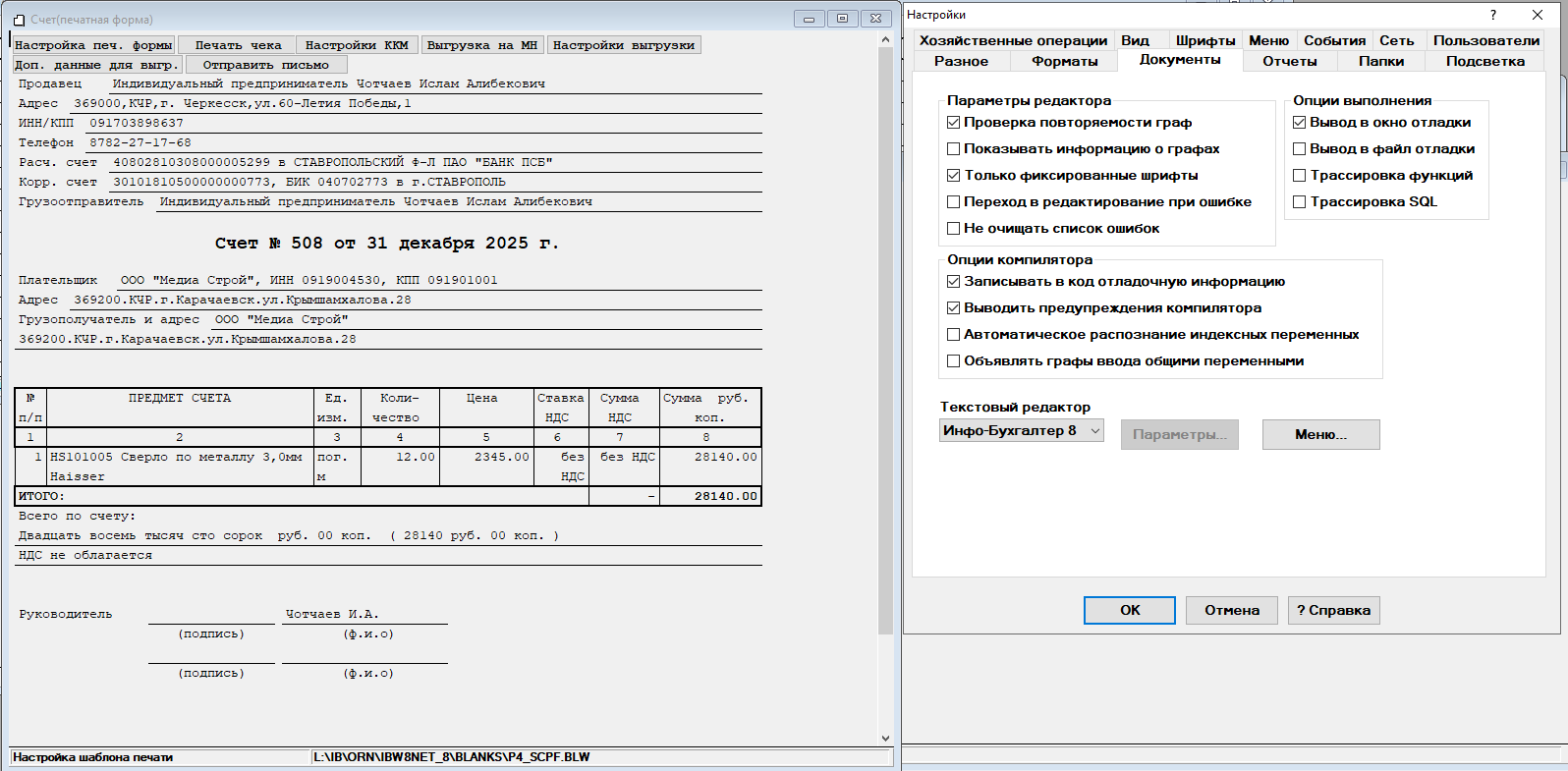Image resolution: width=1568 pixels, height=771 pixels.
Task: Open Настройки ККМ button
Action: coord(357,45)
